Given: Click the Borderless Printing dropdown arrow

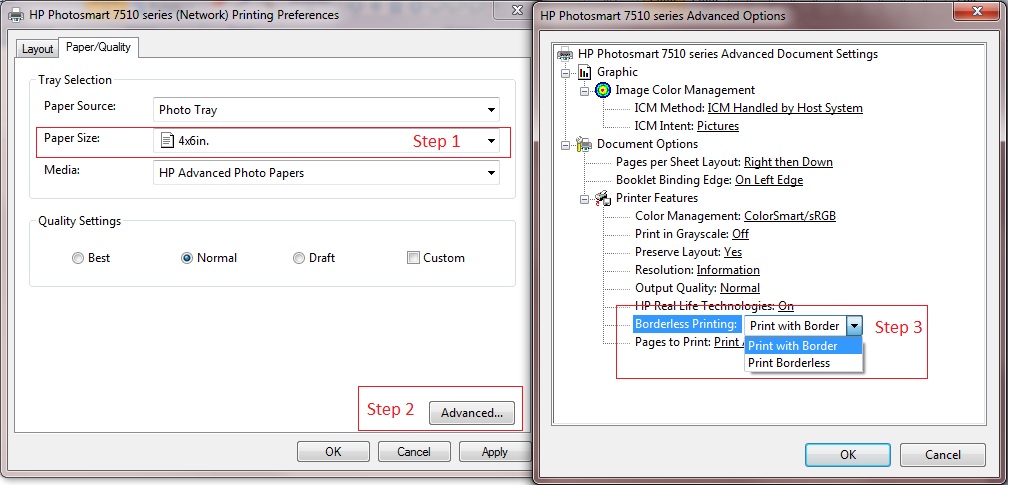Looking at the screenshot, I should pyautogui.click(x=854, y=326).
